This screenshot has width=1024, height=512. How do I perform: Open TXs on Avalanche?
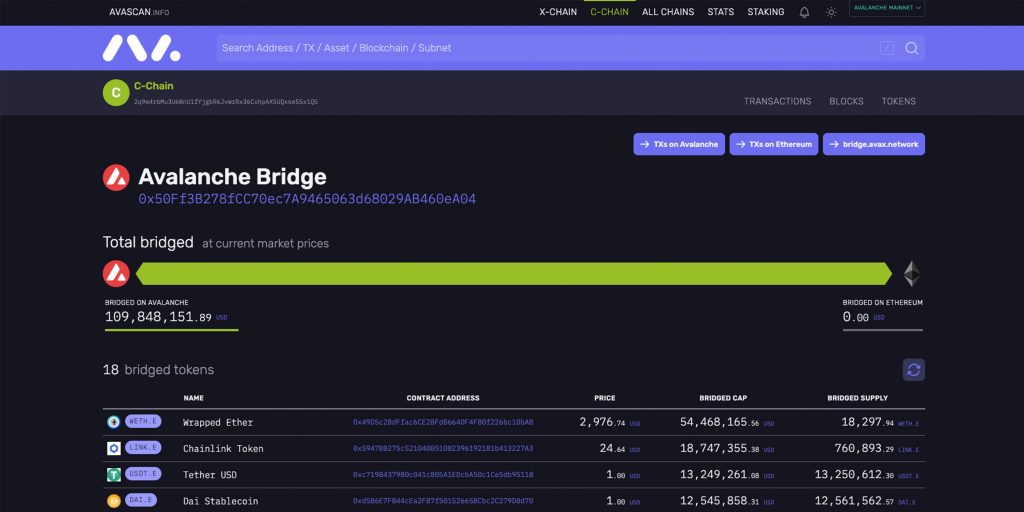(x=679, y=144)
